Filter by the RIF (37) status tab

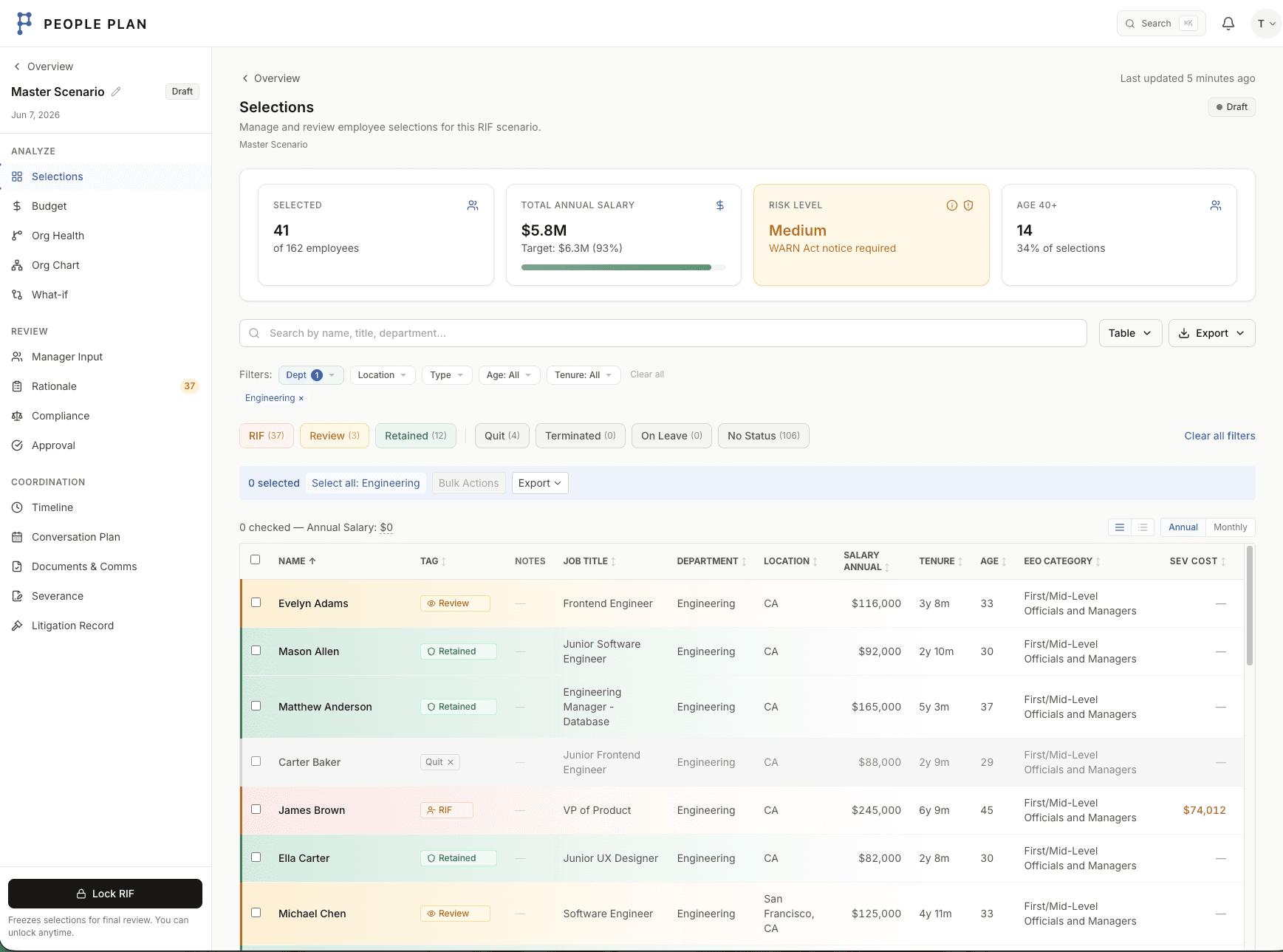point(267,436)
